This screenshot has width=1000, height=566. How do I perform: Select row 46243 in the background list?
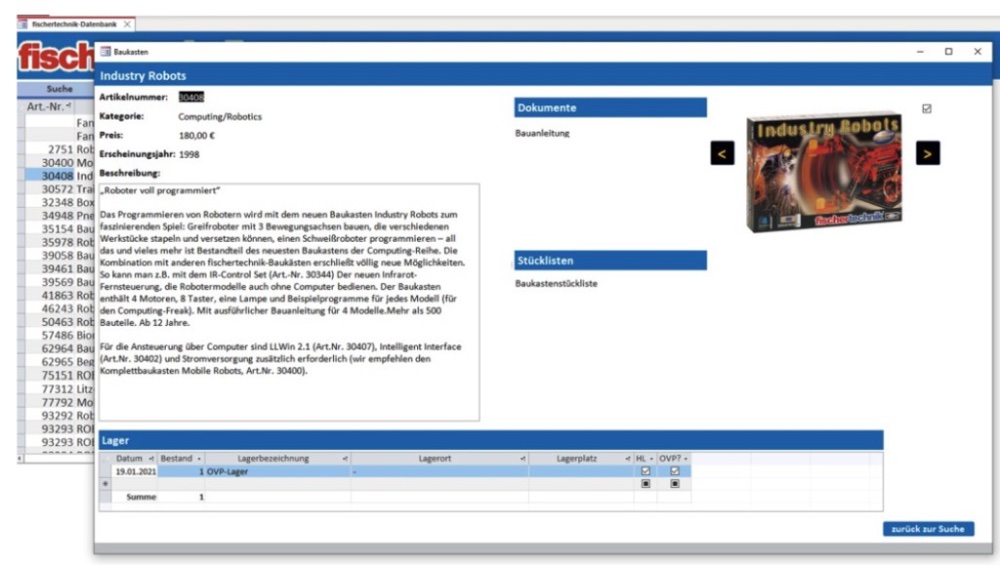pyautogui.click(x=59, y=309)
